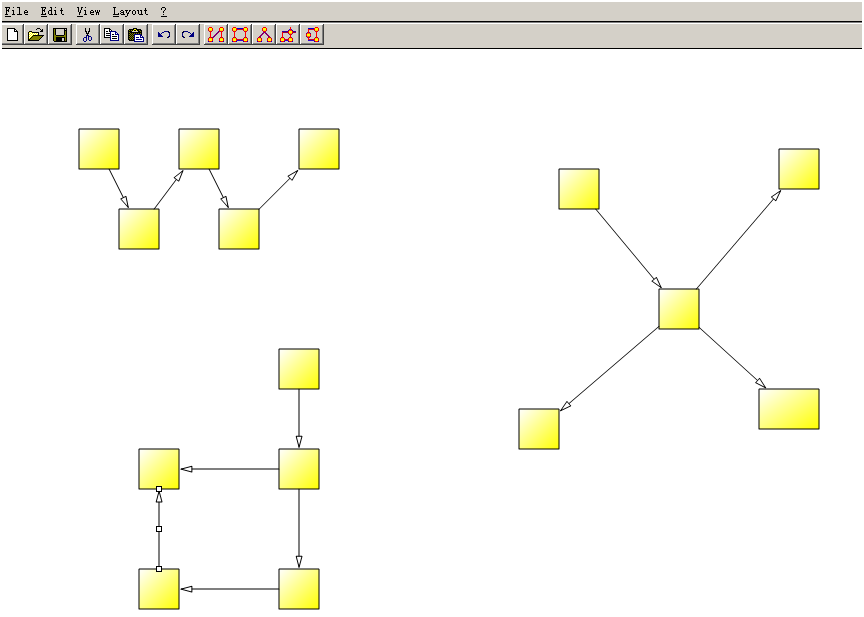This screenshot has width=864, height=617.
Task: Select the middle top node of W-shaped chain
Action: (199, 149)
